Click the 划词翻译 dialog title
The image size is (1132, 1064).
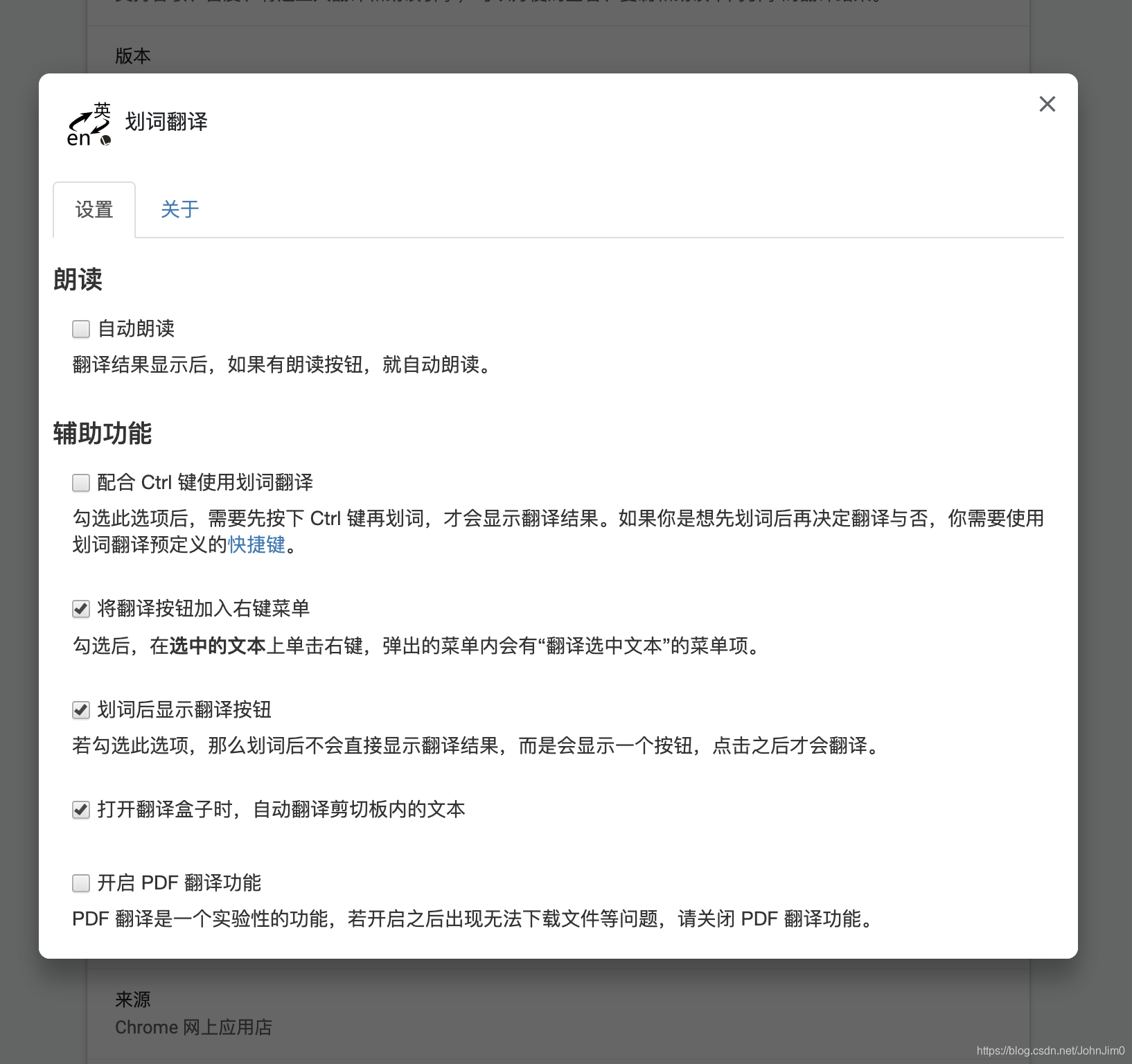(x=166, y=122)
